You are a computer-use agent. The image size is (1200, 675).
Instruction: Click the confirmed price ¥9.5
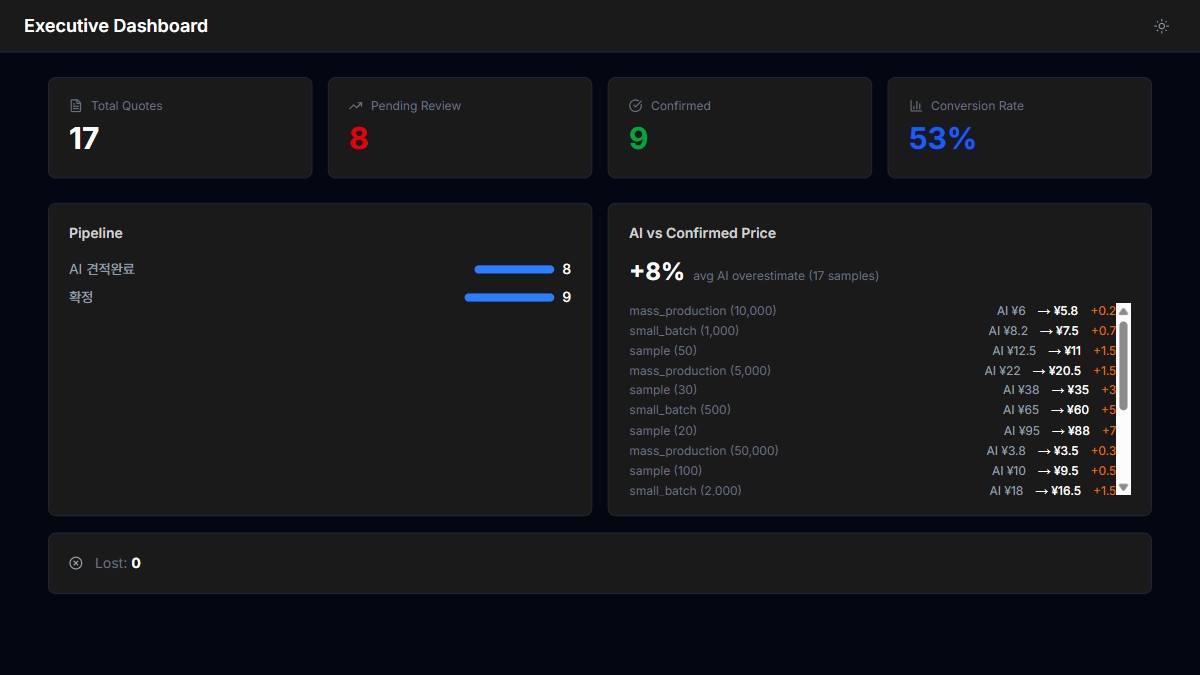pyautogui.click(x=1066, y=471)
